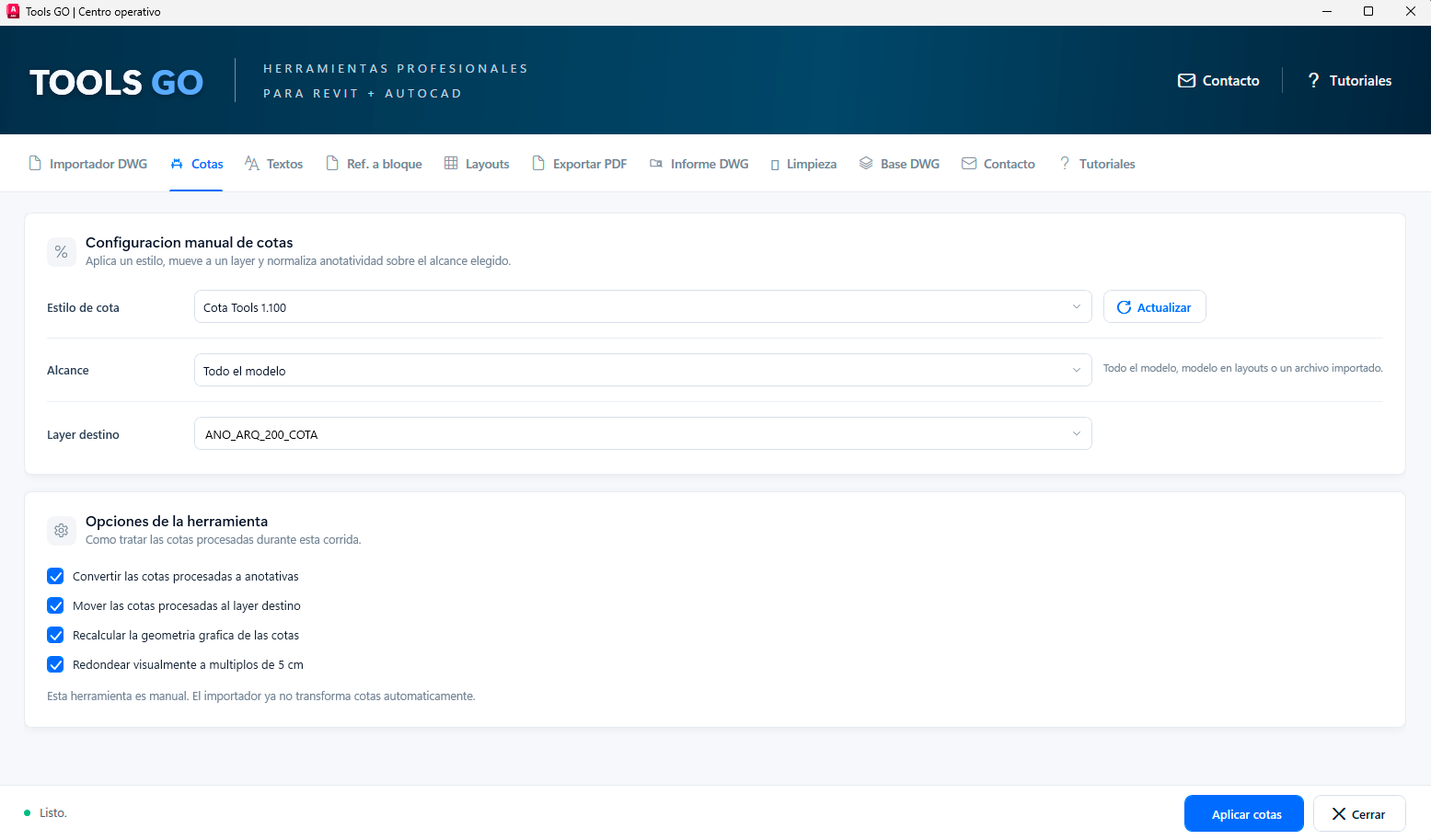Click the Actualizar button
The height and width of the screenshot is (840, 1431).
click(1155, 307)
